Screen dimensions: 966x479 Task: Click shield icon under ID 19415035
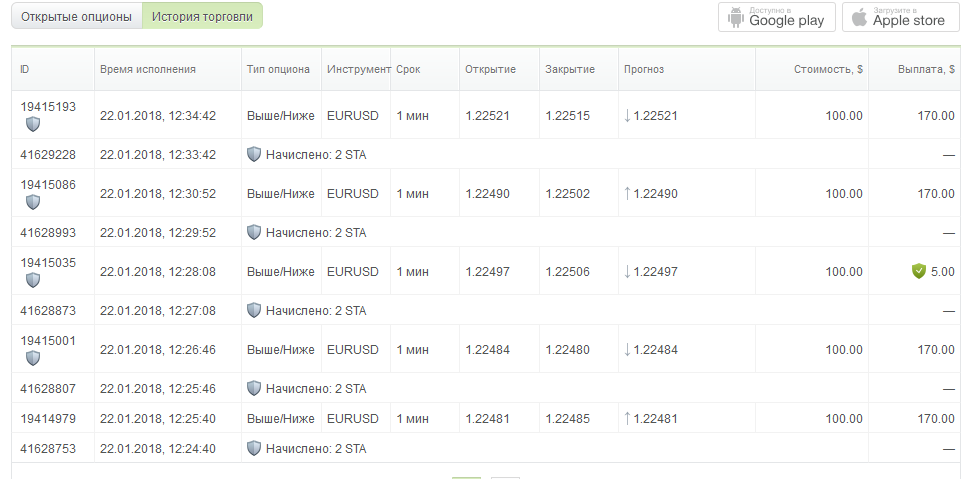coord(33,280)
